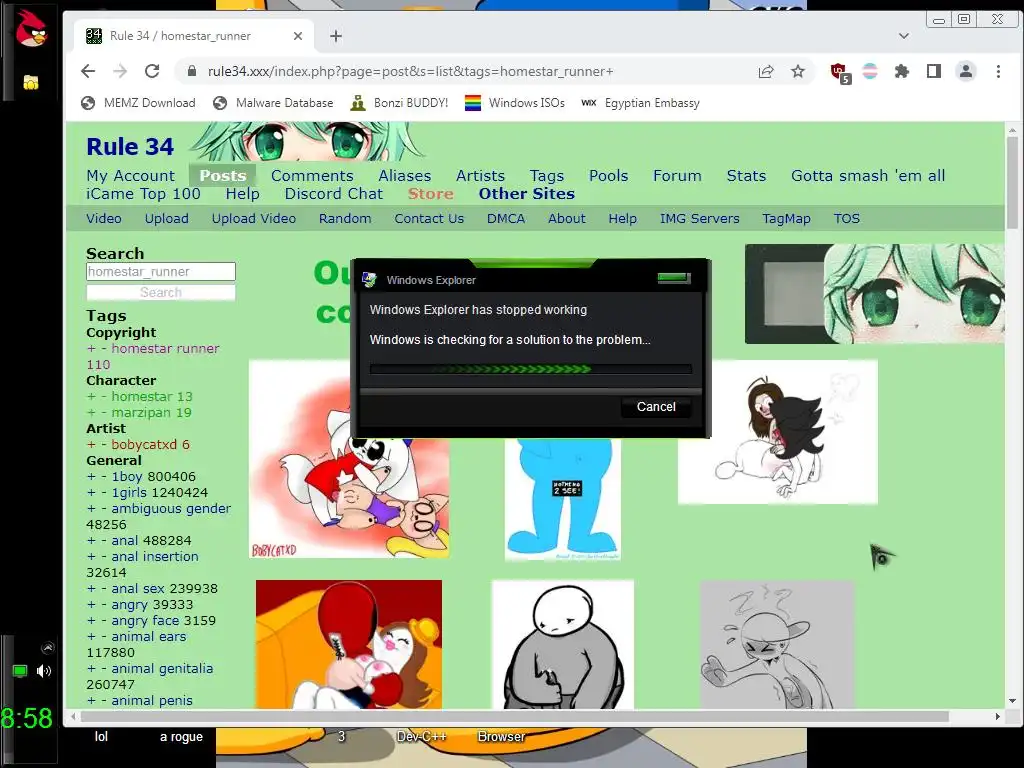Image resolution: width=1024 pixels, height=768 pixels.
Task: Click Random in the sub-navigation bar
Action: (345, 219)
